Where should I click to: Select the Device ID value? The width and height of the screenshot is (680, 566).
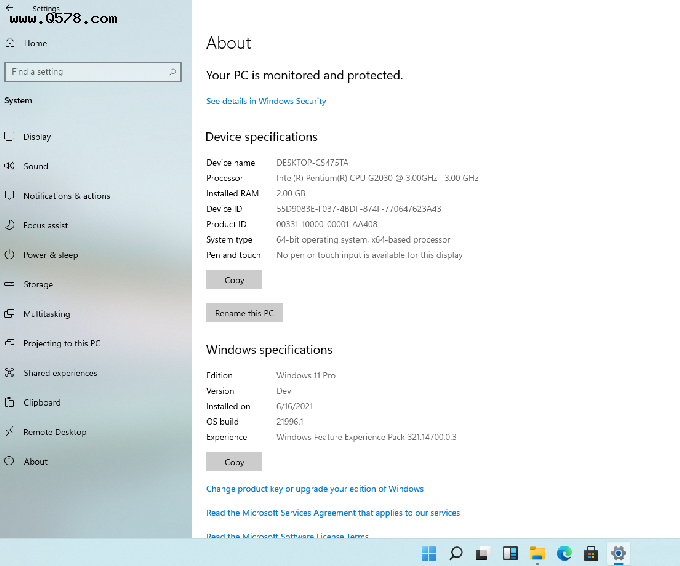359,209
